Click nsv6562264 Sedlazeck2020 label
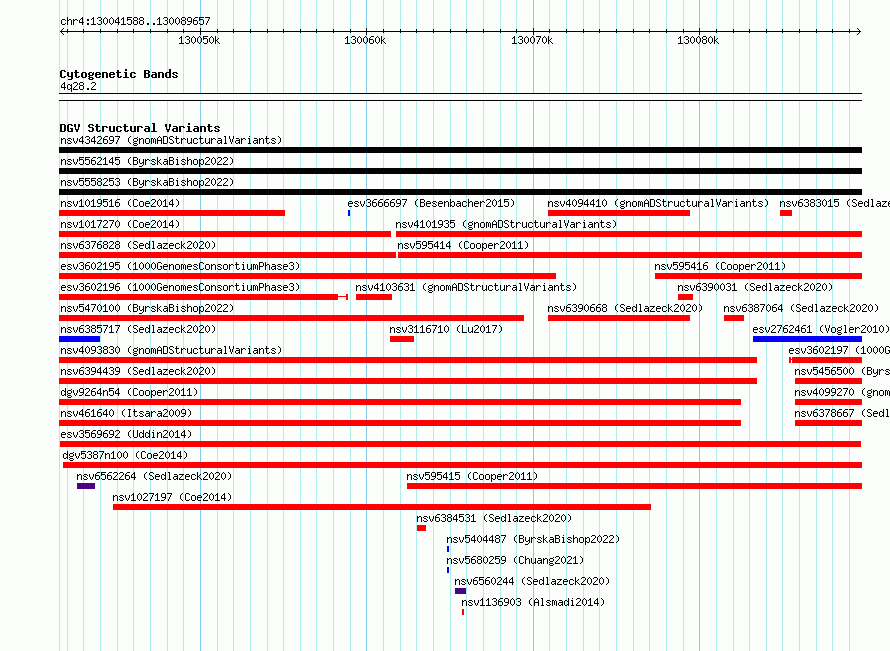This screenshot has height=651, width=890. [x=154, y=476]
